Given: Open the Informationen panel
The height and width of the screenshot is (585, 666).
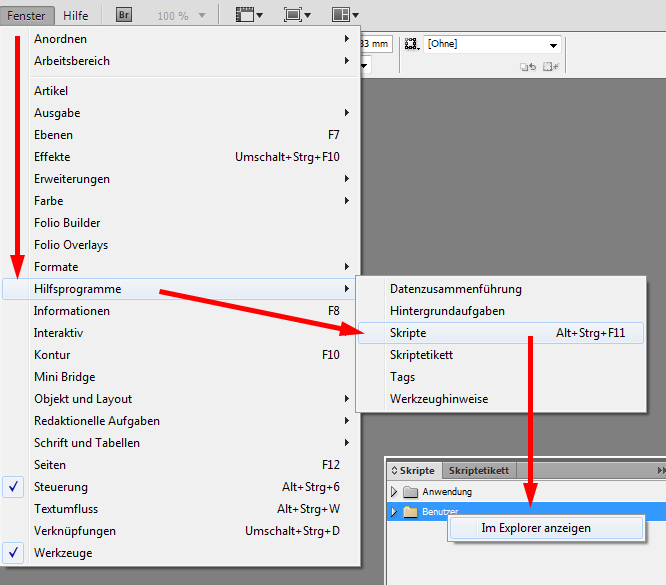Looking at the screenshot, I should coord(179,311).
